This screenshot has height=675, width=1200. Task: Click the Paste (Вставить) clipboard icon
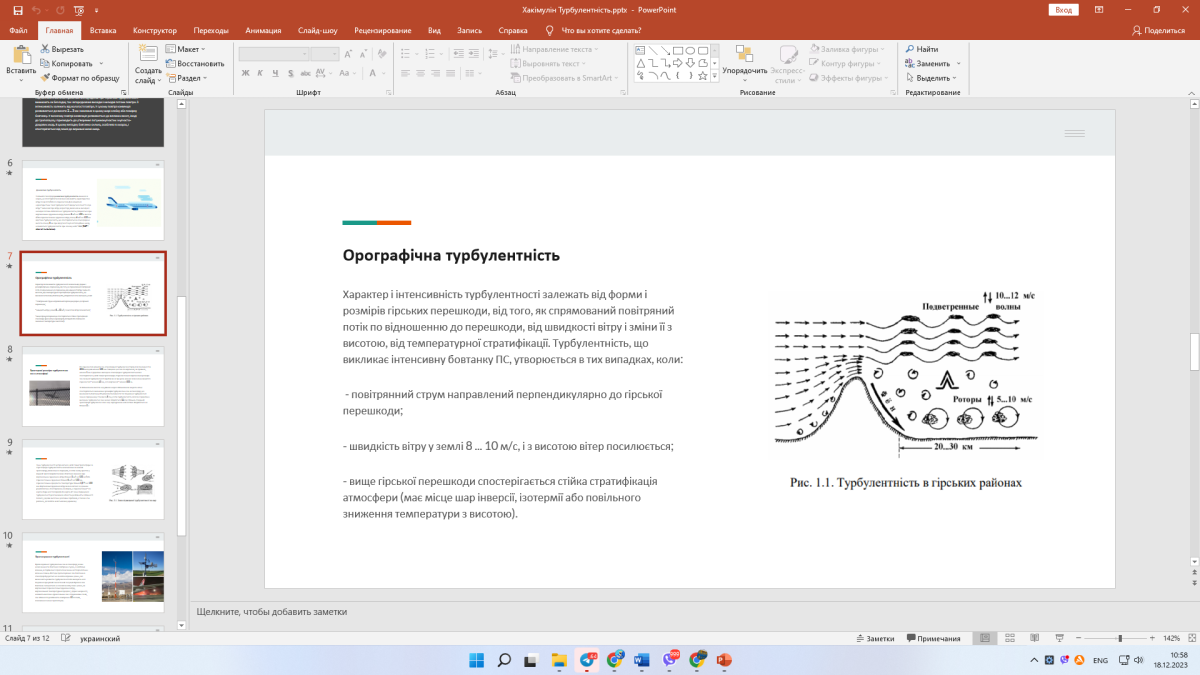tap(20, 55)
